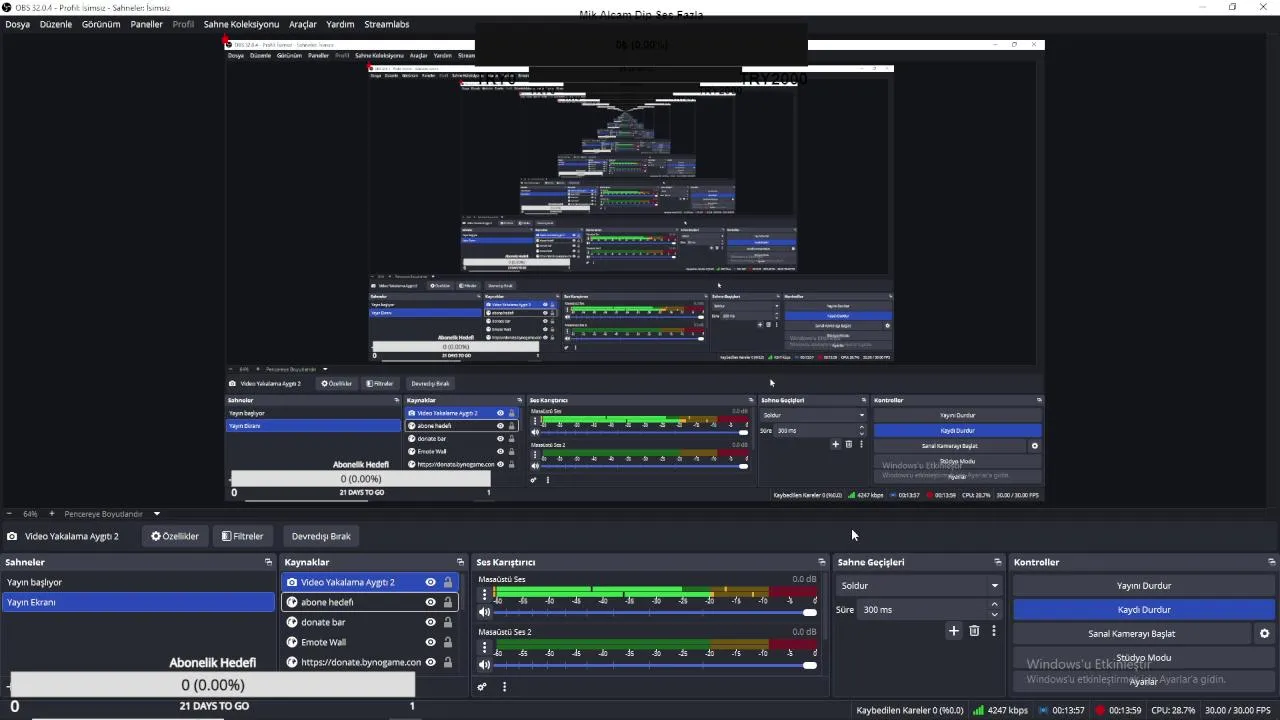Select the Emote Wall source row

point(369,642)
